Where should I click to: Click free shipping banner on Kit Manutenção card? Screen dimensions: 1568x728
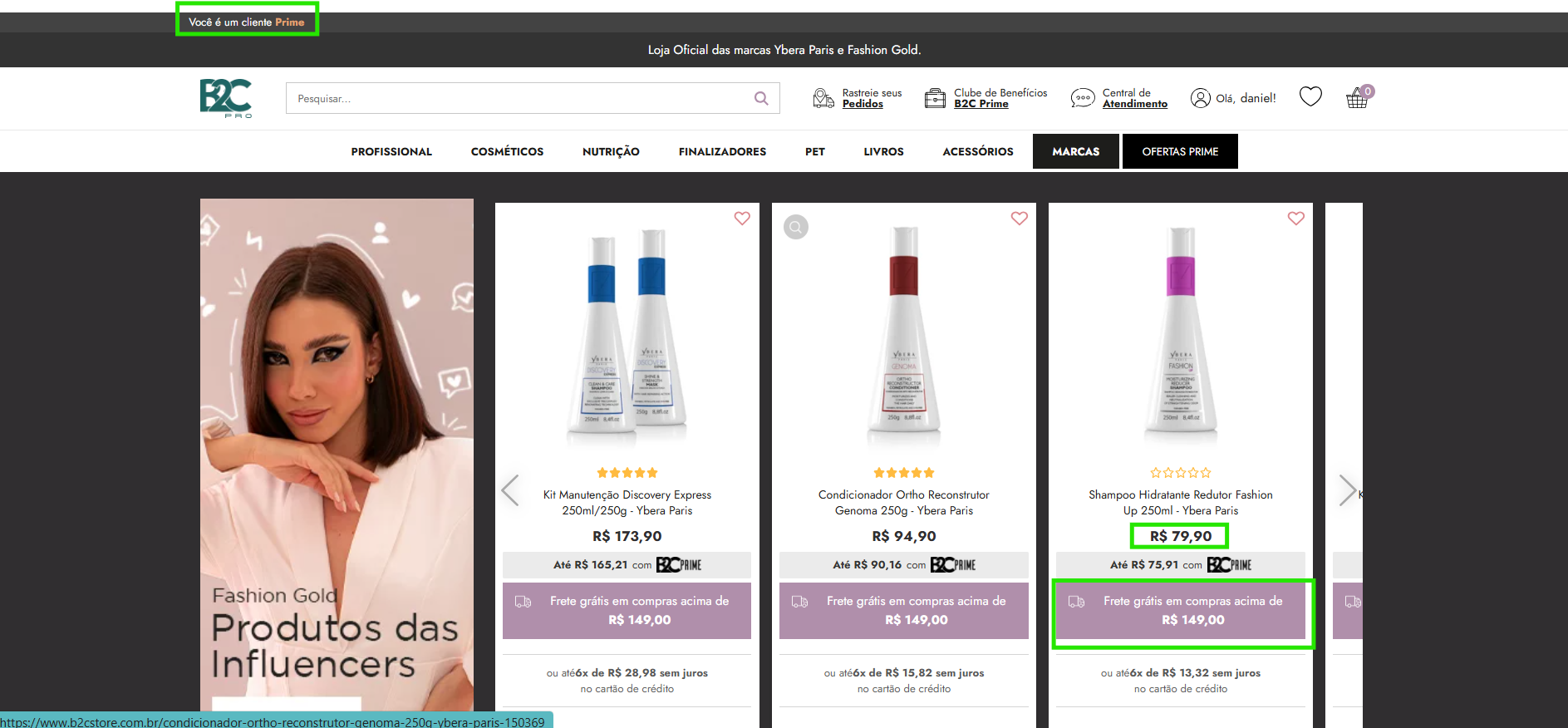point(627,611)
